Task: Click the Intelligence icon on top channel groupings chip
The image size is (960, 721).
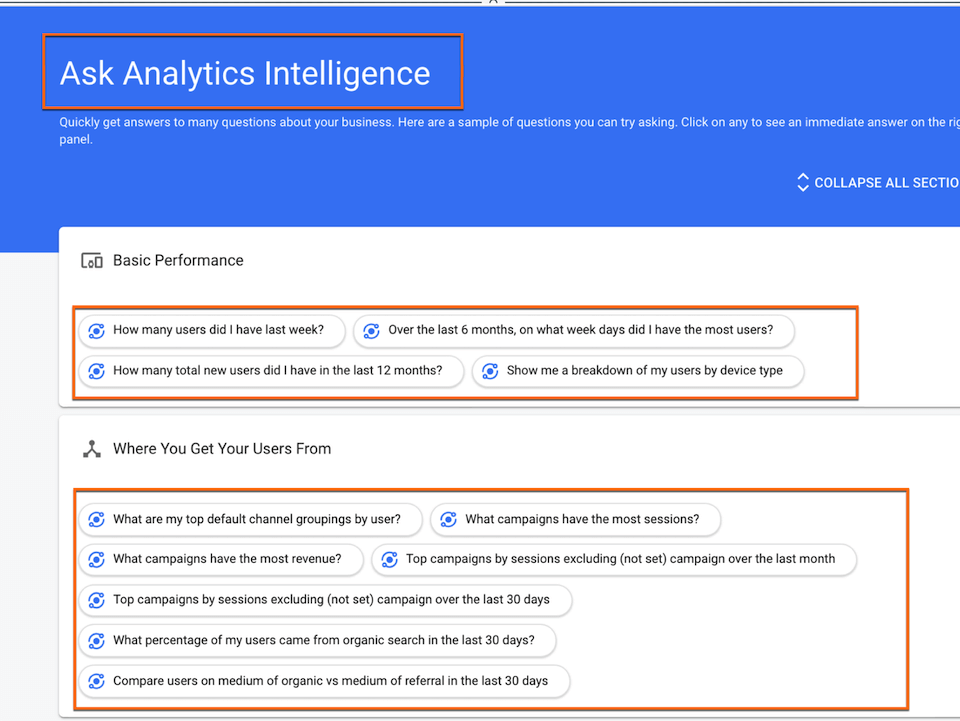Action: pyautogui.click(x=96, y=520)
